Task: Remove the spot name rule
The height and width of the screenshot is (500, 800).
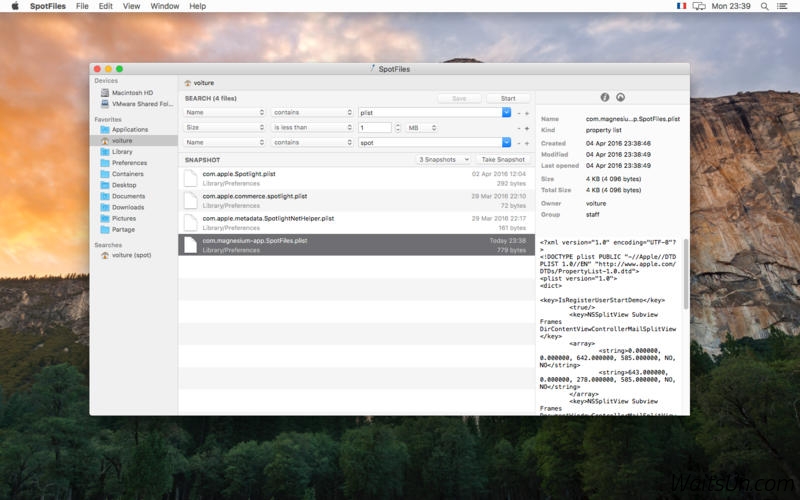Action: click(x=519, y=143)
